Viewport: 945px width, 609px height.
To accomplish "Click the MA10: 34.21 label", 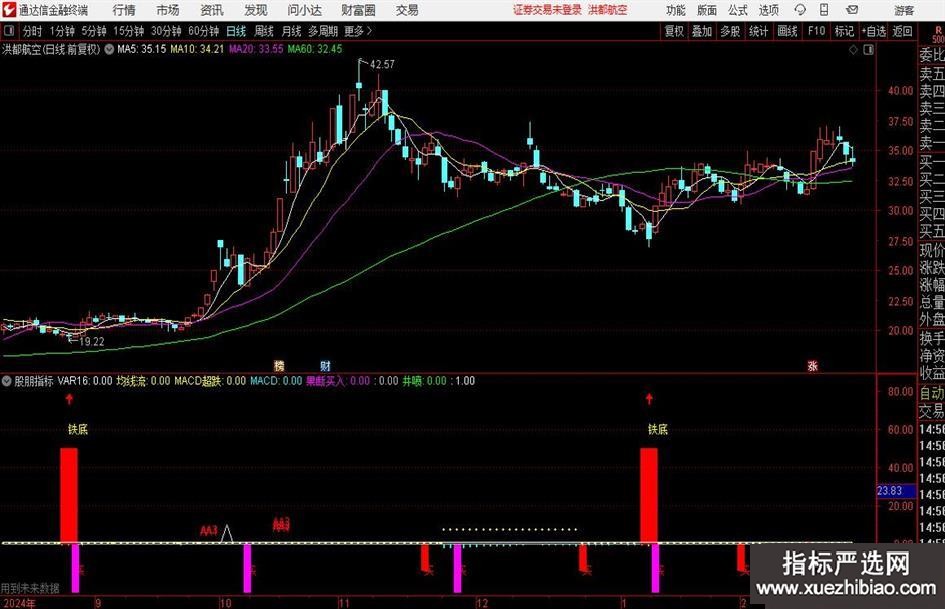I will (x=197, y=49).
